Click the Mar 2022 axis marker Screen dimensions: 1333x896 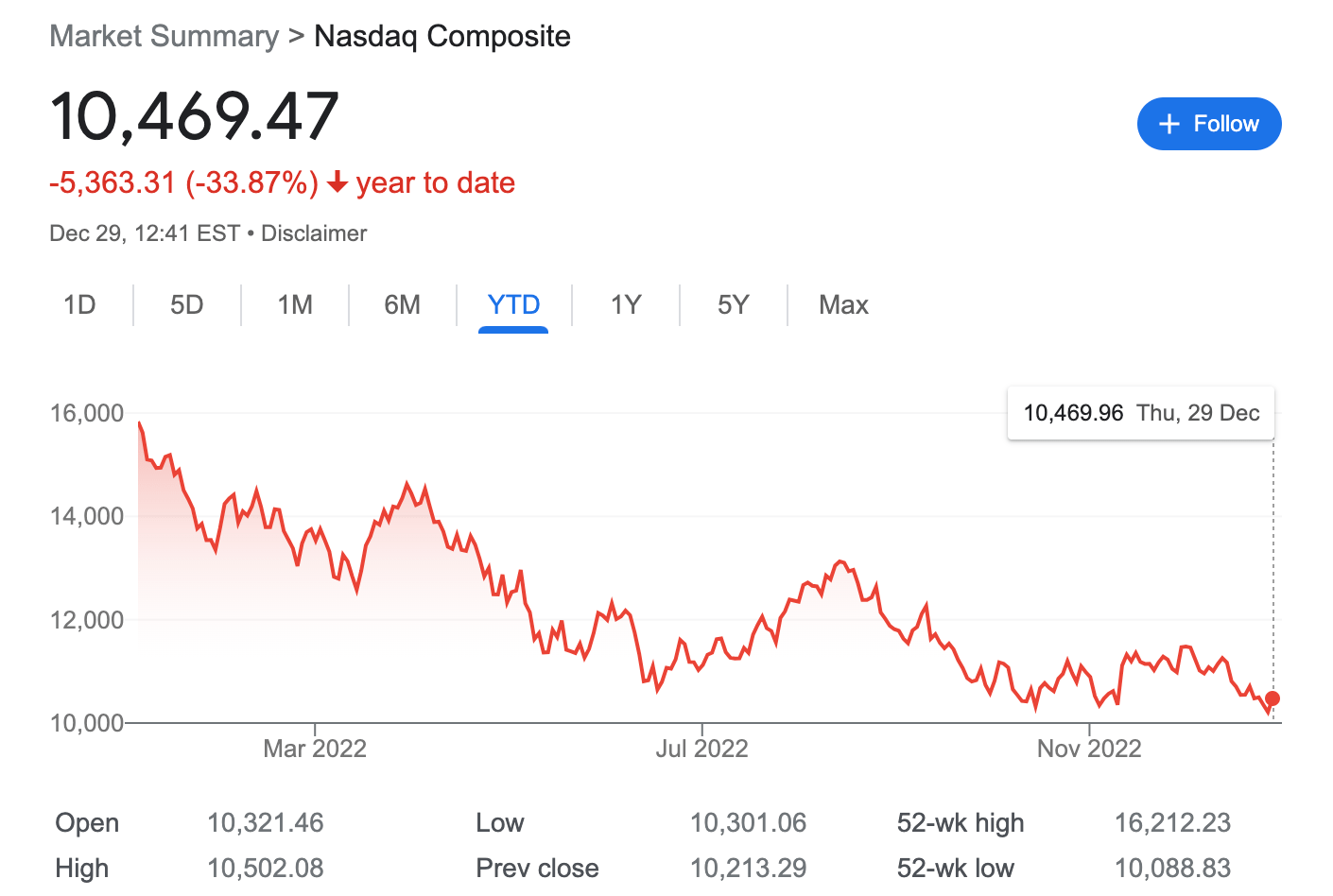(x=314, y=749)
